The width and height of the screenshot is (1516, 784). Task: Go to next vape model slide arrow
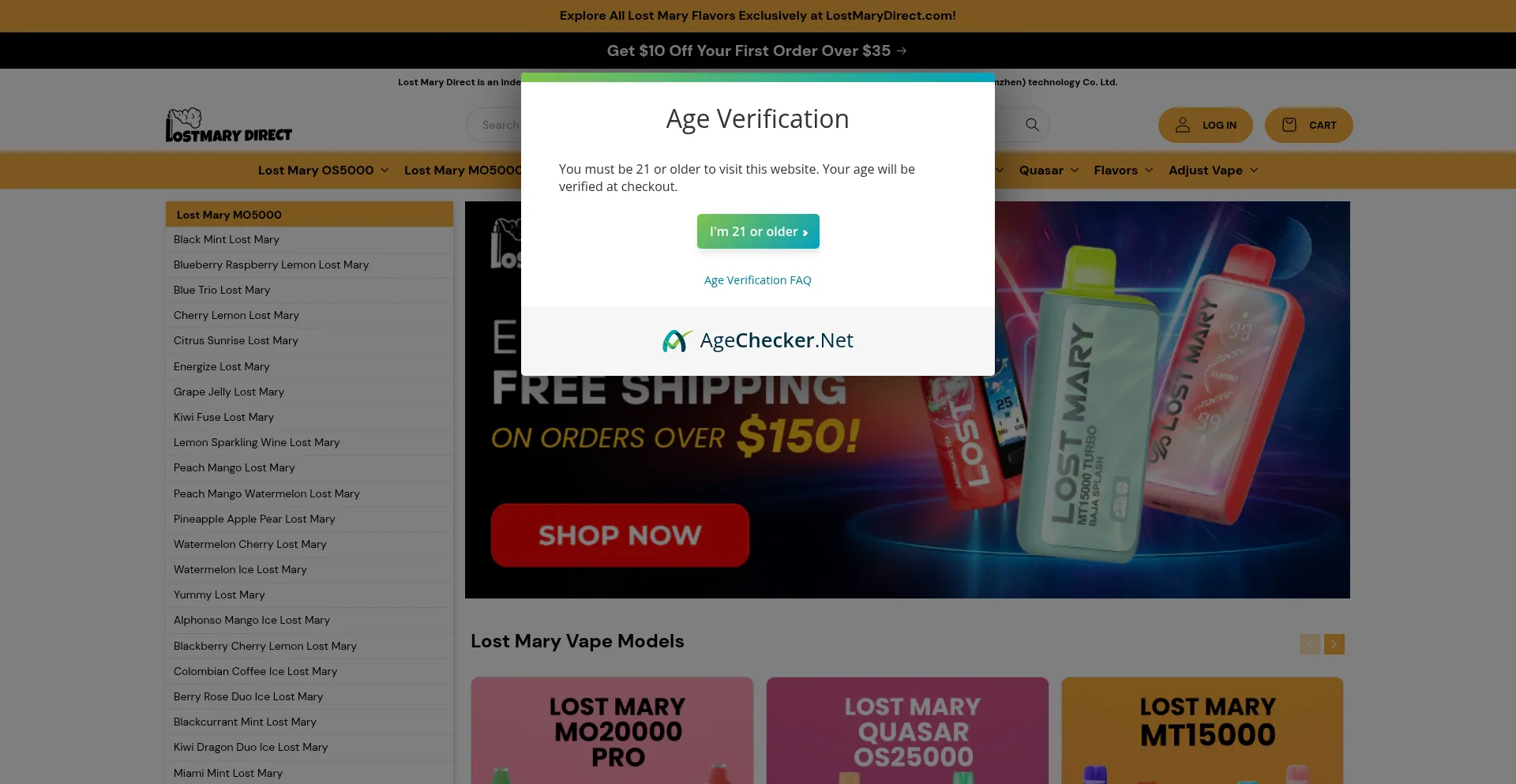point(1334,644)
